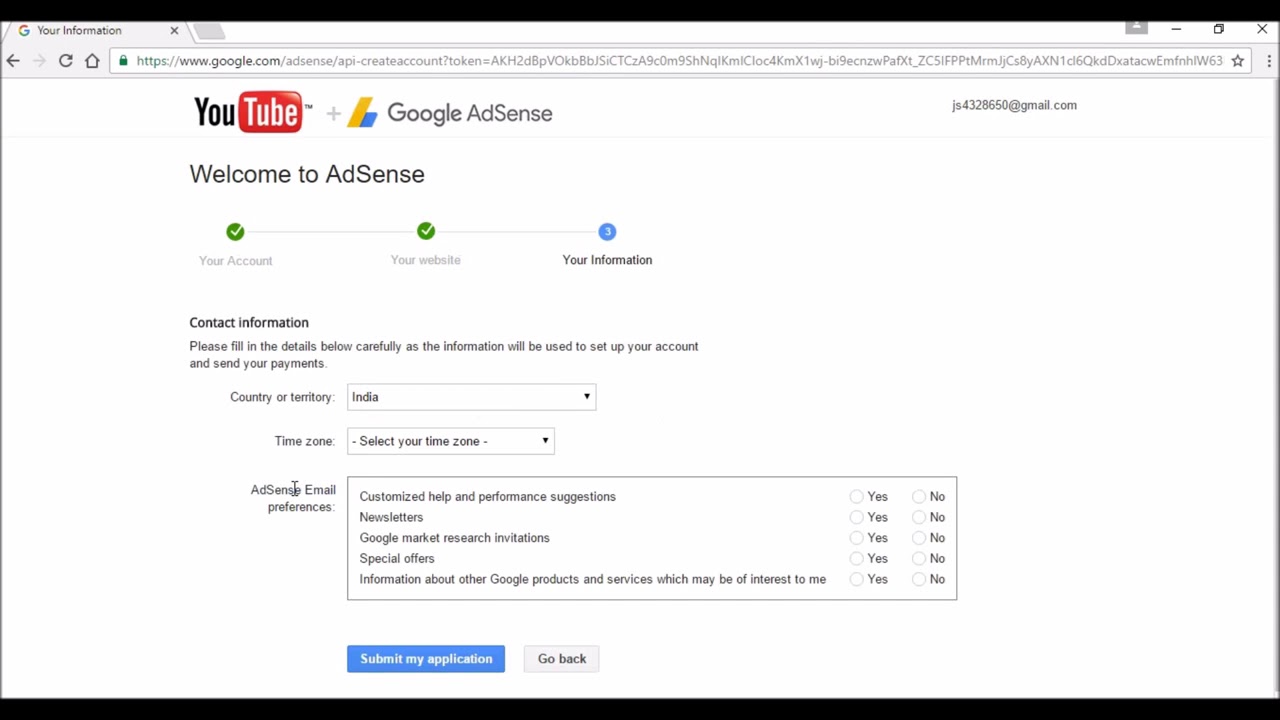Open the Country or territory dropdown
This screenshot has width=1280, height=720.
(x=471, y=397)
